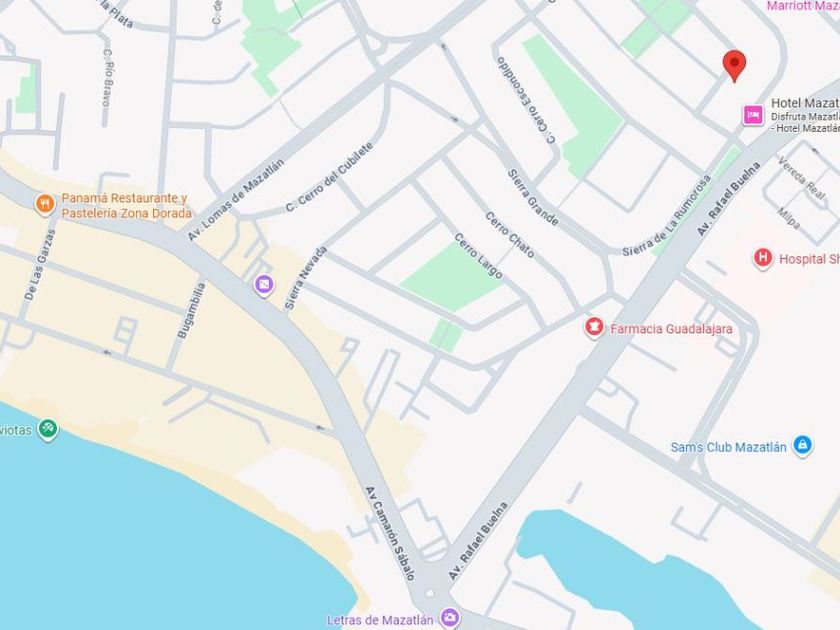This screenshot has height=630, width=840.
Task: Open the Sam's Club shopping bag icon
Action: pyautogui.click(x=802, y=445)
